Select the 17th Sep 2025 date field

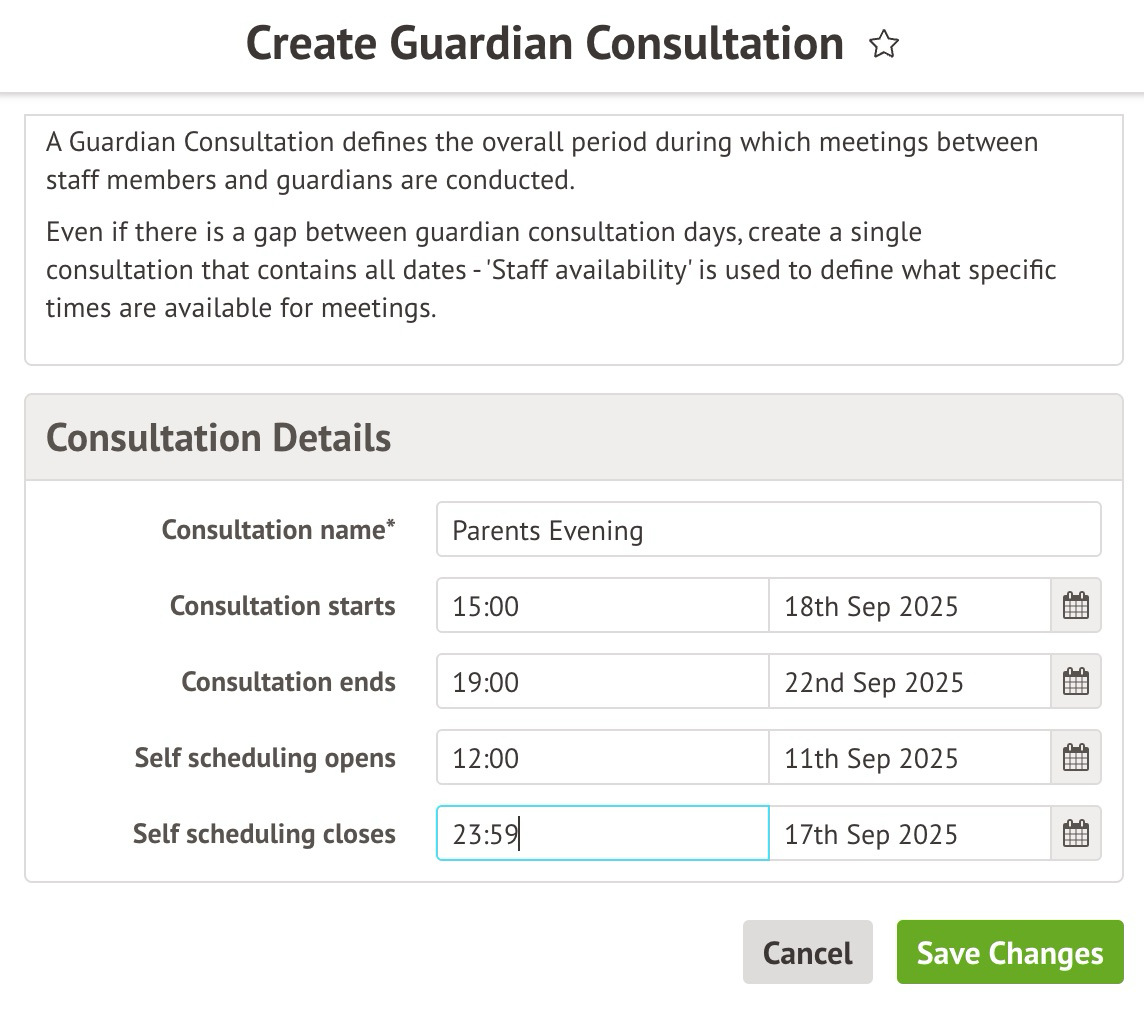(909, 834)
